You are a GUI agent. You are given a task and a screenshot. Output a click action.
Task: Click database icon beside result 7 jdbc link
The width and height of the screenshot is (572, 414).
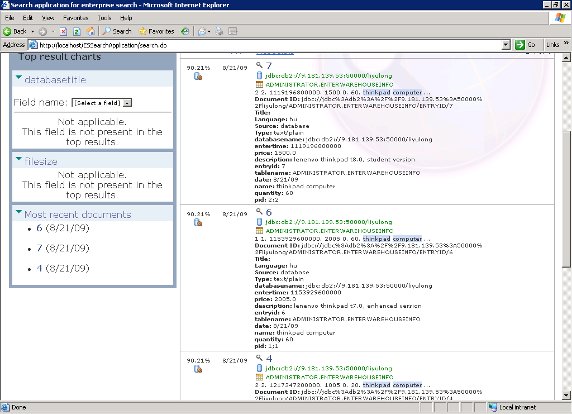click(259, 76)
